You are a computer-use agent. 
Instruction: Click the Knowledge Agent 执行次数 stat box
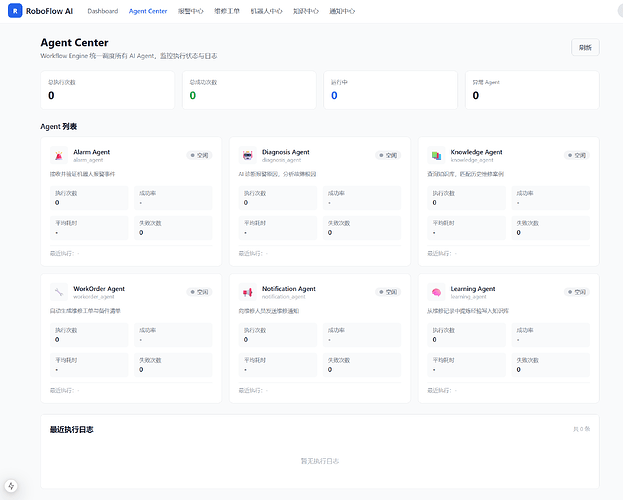pyautogui.click(x=466, y=198)
